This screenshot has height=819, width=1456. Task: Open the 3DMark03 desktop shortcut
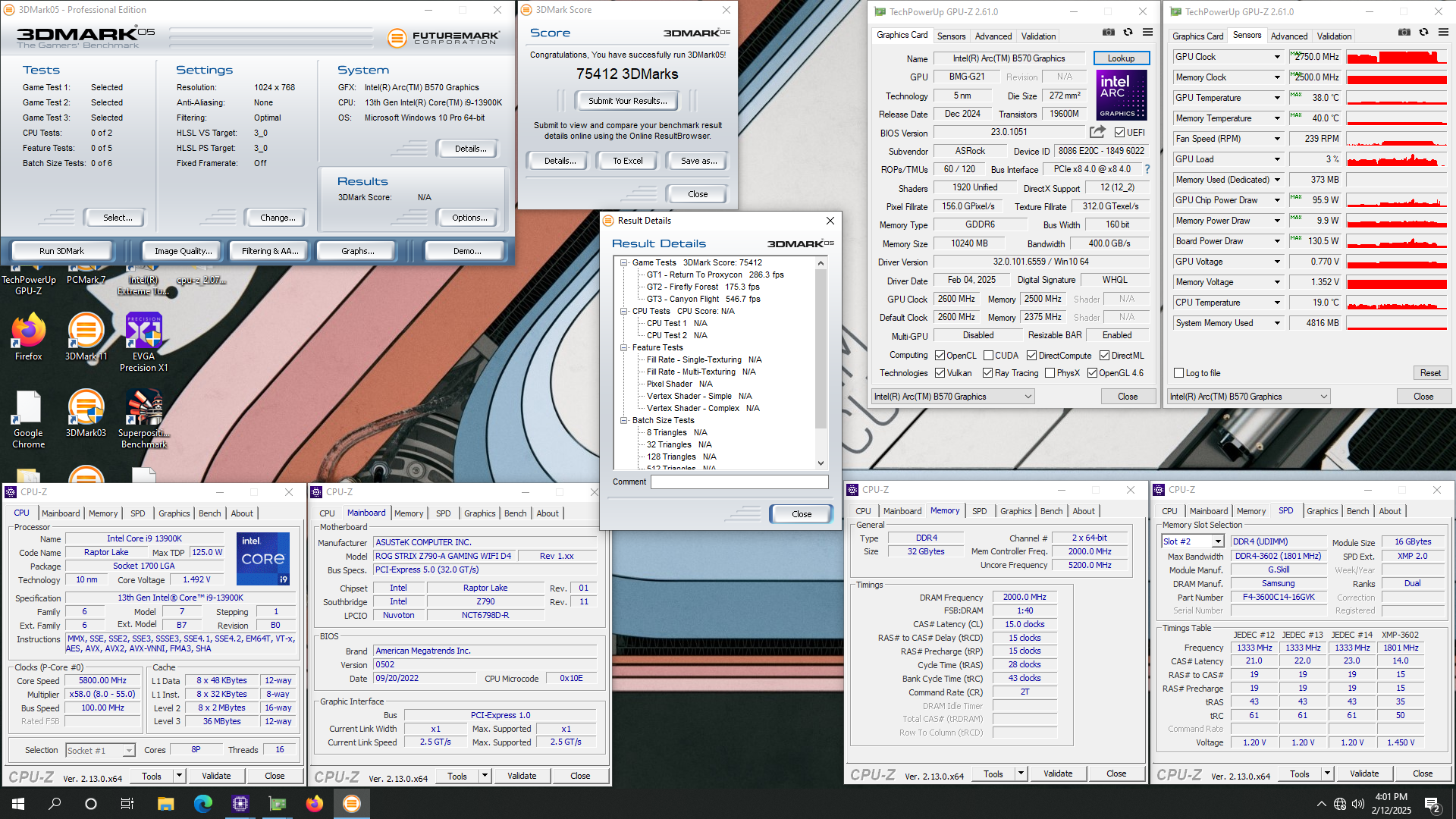click(86, 414)
